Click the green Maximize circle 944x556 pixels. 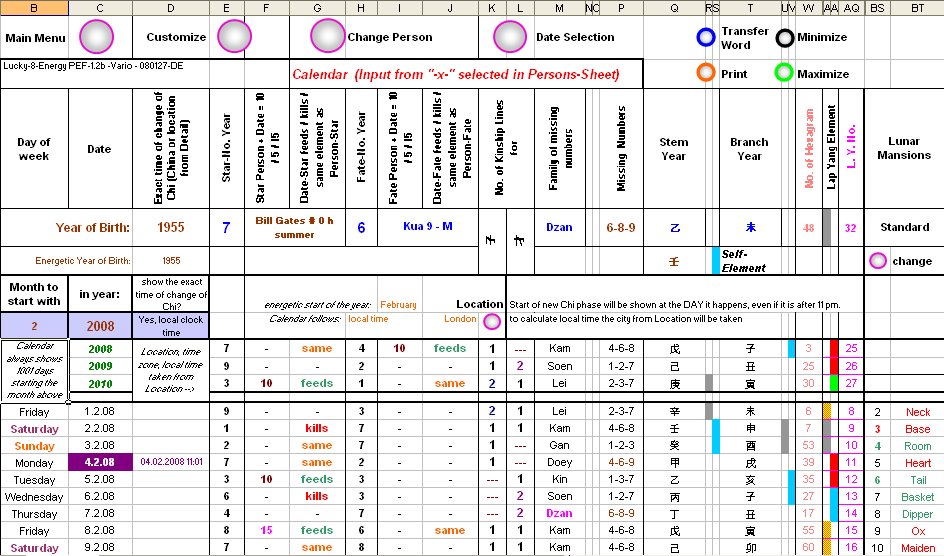[x=785, y=73]
